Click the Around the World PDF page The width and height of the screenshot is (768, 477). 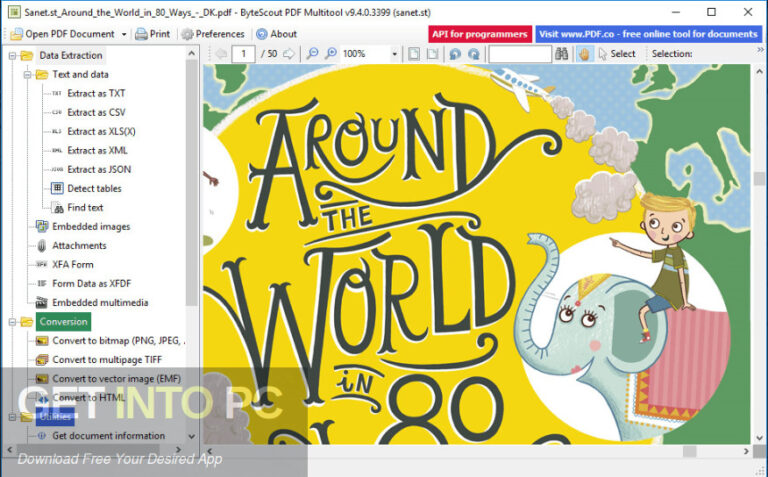pos(476,254)
